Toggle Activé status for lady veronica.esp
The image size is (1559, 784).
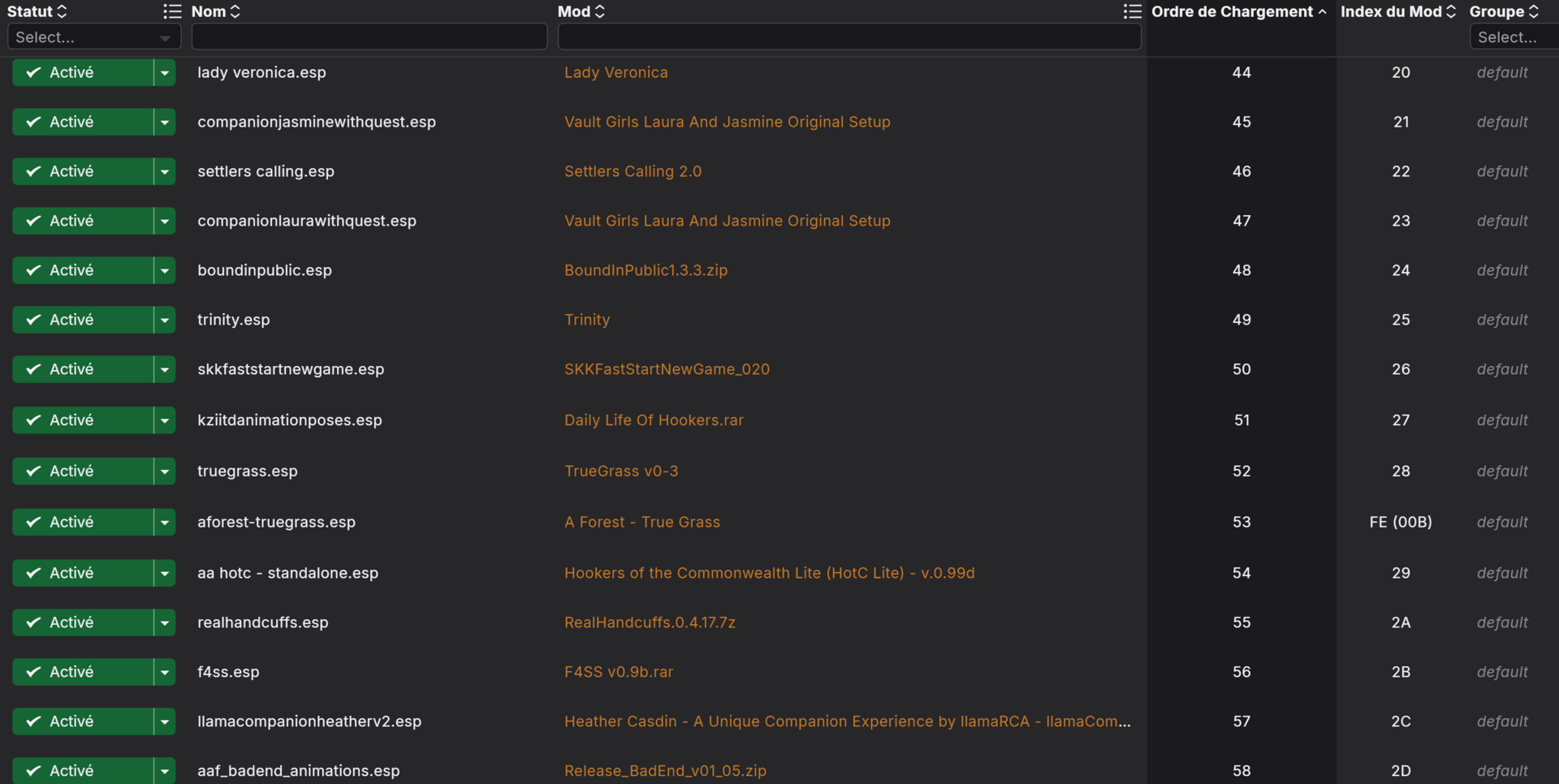tap(83, 72)
